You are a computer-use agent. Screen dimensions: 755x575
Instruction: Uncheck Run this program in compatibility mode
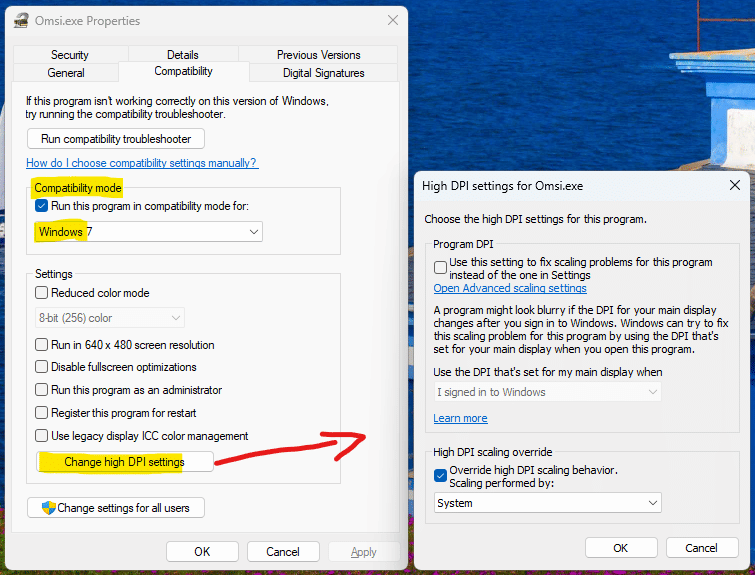coord(42,206)
